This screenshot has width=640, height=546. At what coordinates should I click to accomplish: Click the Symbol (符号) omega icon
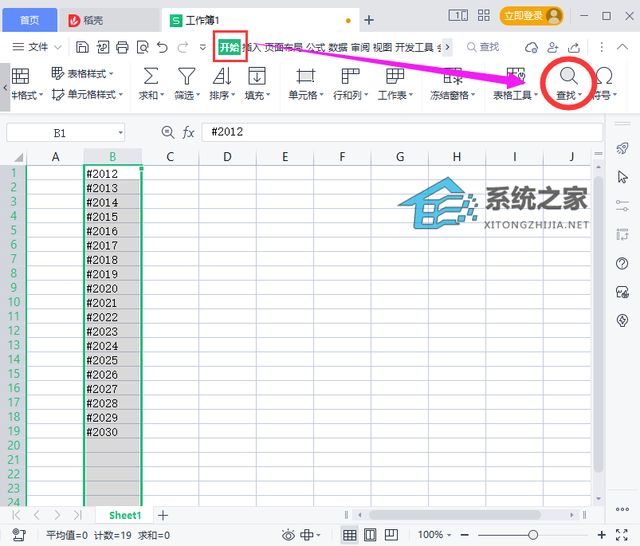click(x=604, y=76)
